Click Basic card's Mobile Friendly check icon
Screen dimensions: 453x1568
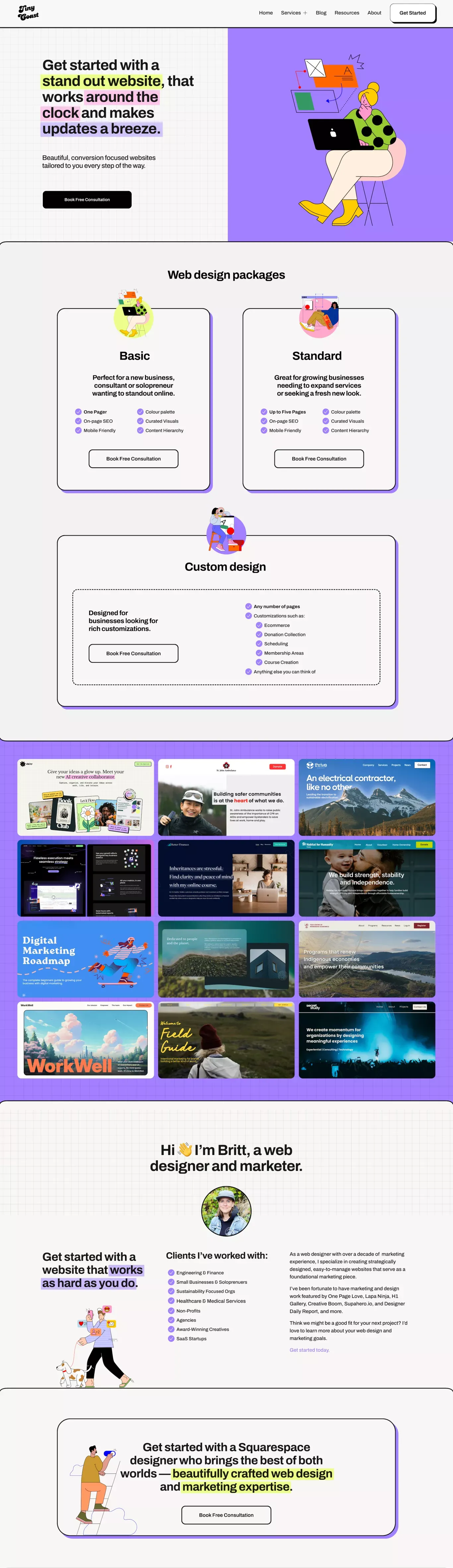[x=78, y=430]
